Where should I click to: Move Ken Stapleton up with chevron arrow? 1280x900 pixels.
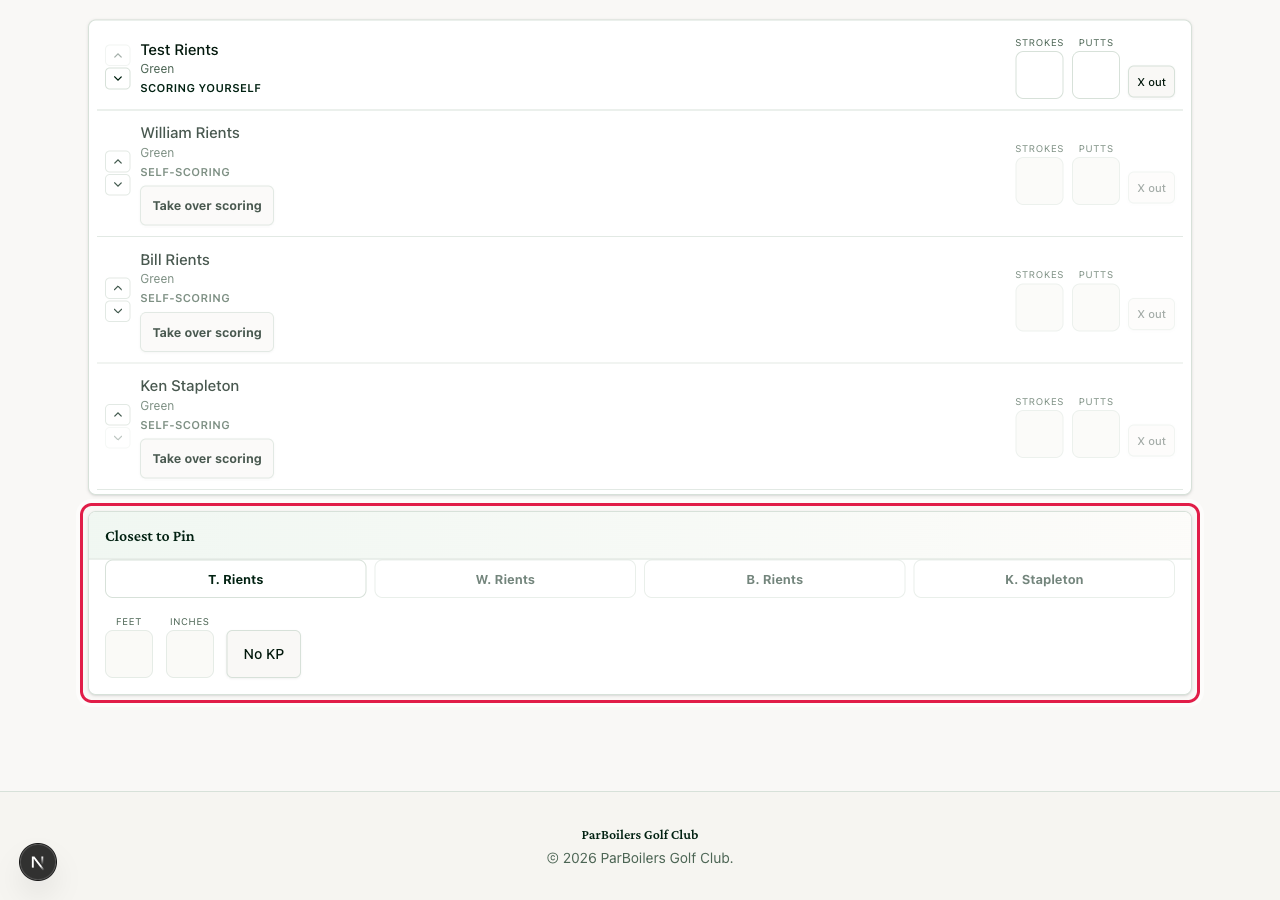click(118, 414)
